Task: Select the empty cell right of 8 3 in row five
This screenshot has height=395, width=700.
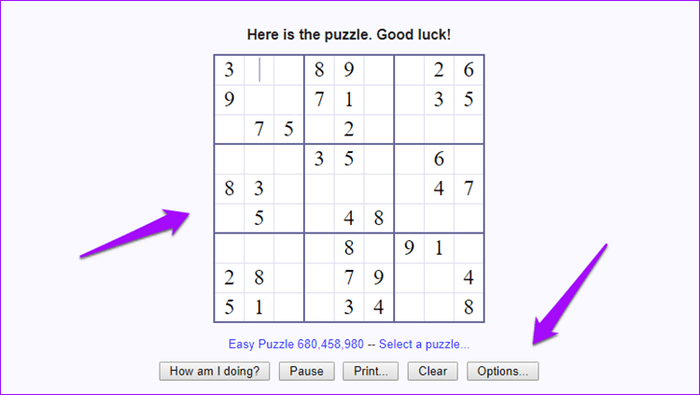Action: pos(289,188)
